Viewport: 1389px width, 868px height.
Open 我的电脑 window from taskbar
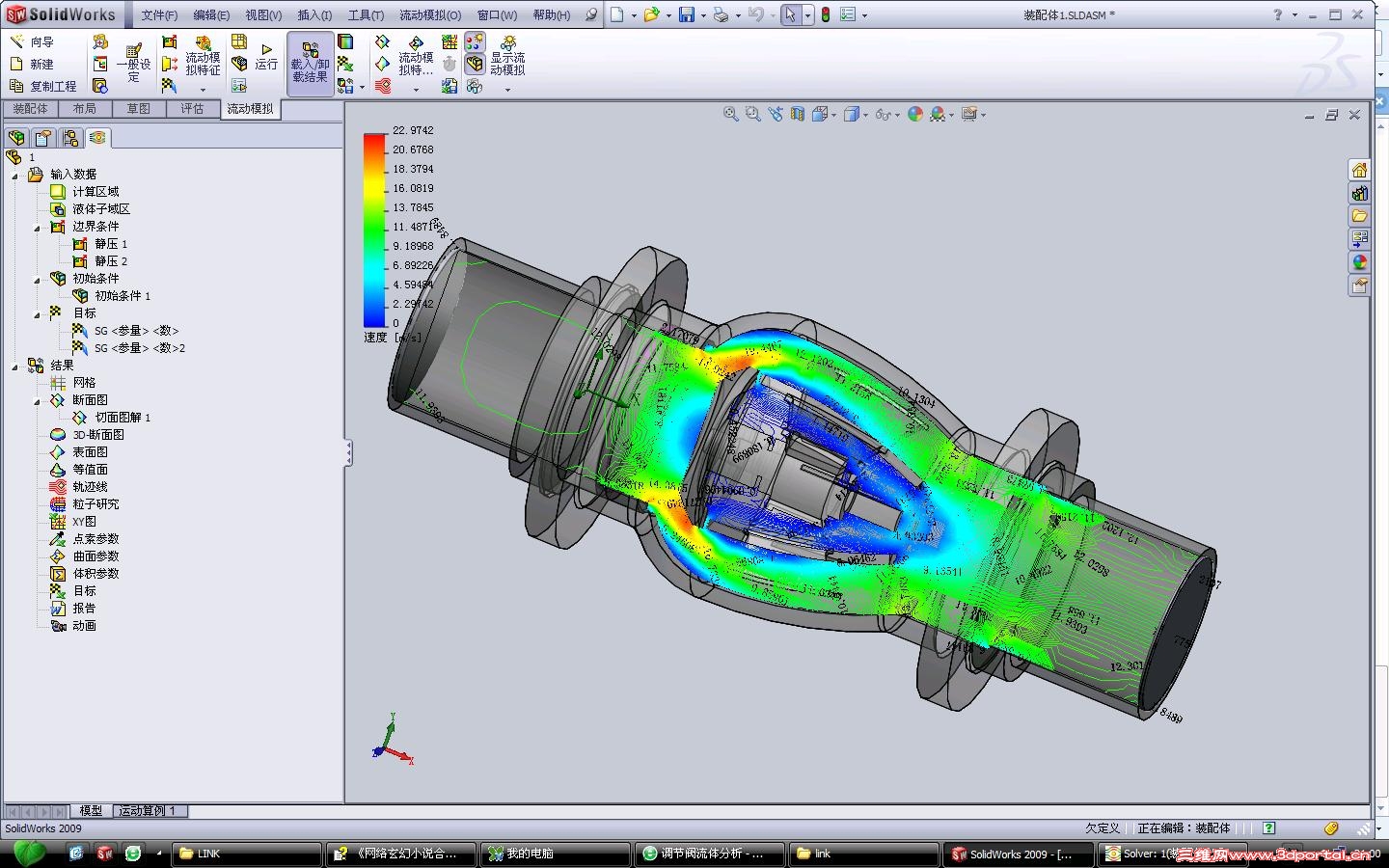click(555, 854)
